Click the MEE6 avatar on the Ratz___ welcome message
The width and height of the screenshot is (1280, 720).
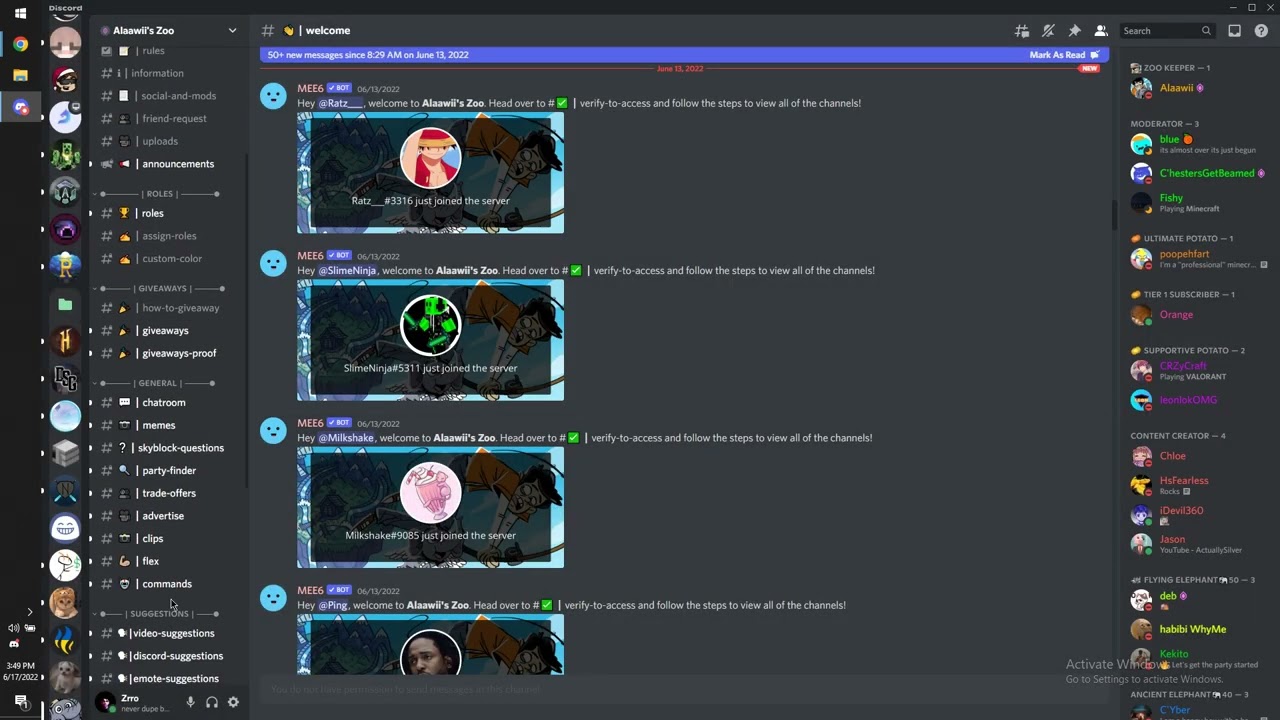click(x=273, y=96)
